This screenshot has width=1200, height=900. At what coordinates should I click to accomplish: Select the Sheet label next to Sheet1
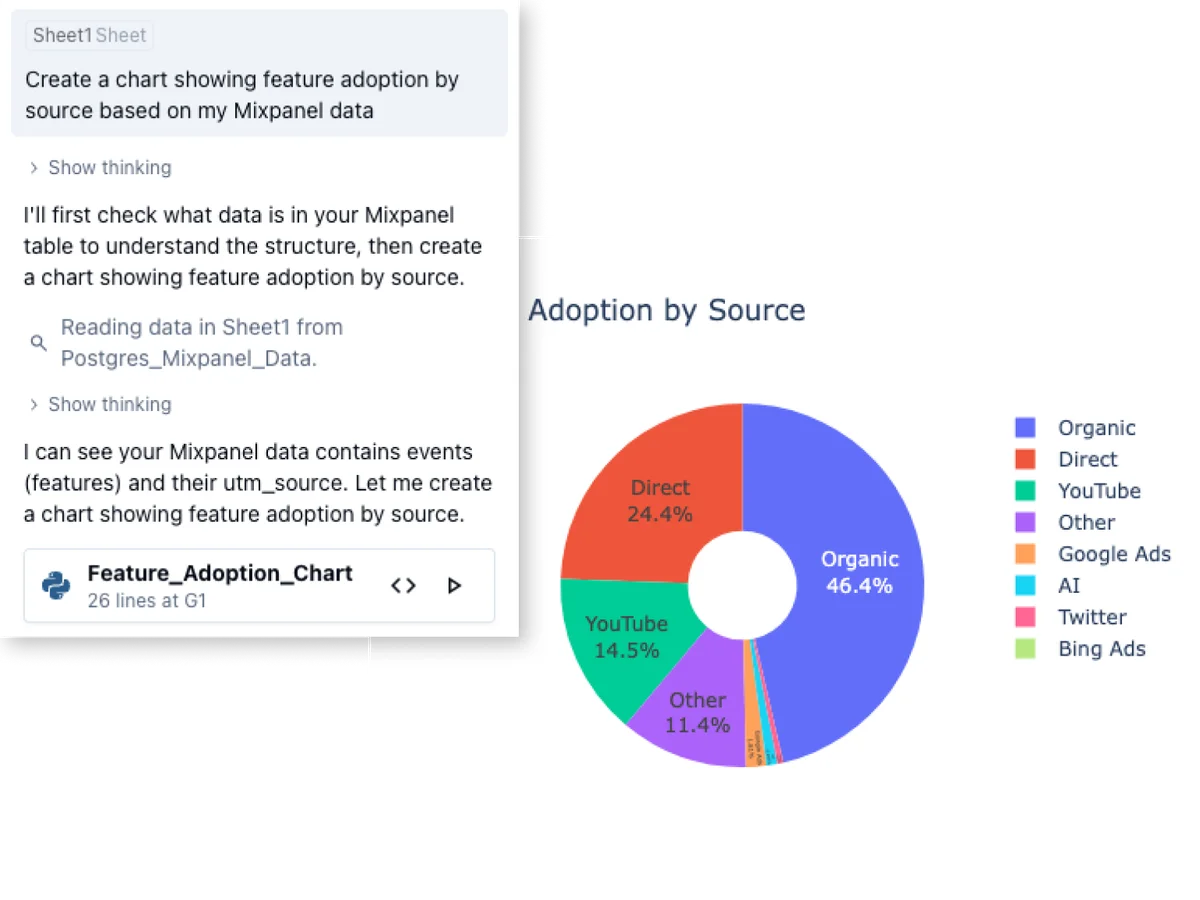(x=120, y=35)
